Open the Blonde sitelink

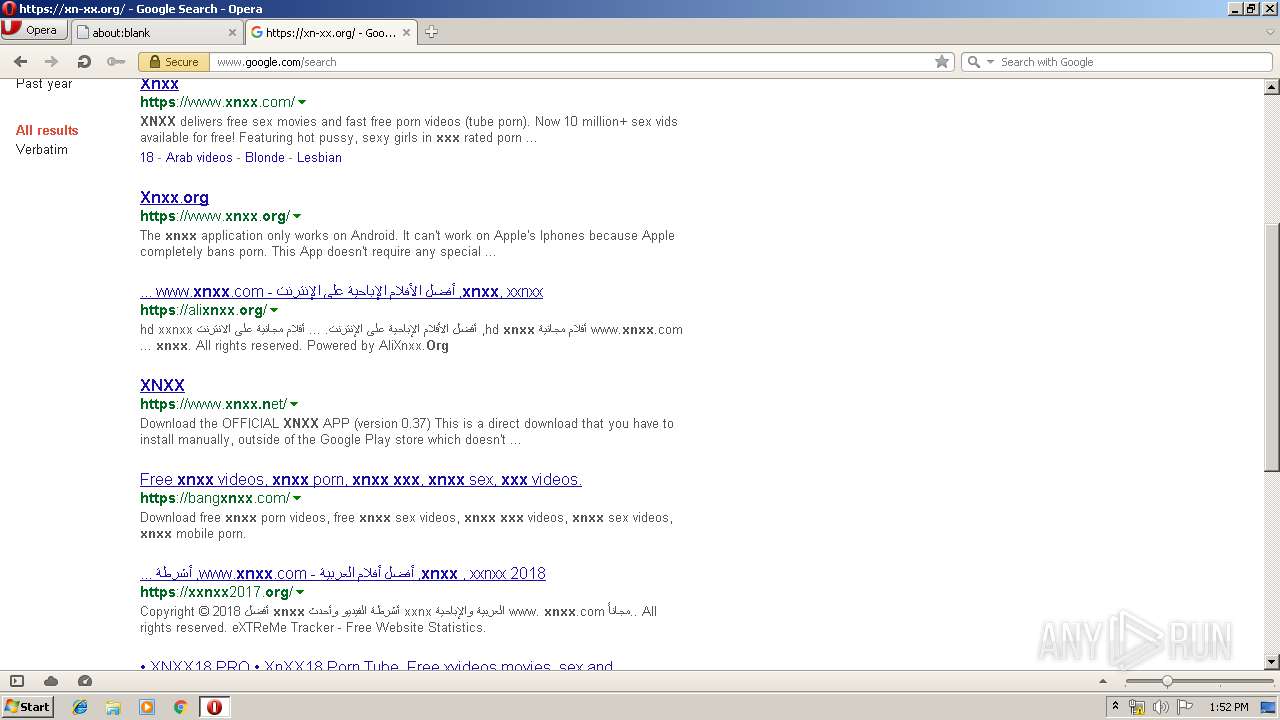click(x=264, y=157)
